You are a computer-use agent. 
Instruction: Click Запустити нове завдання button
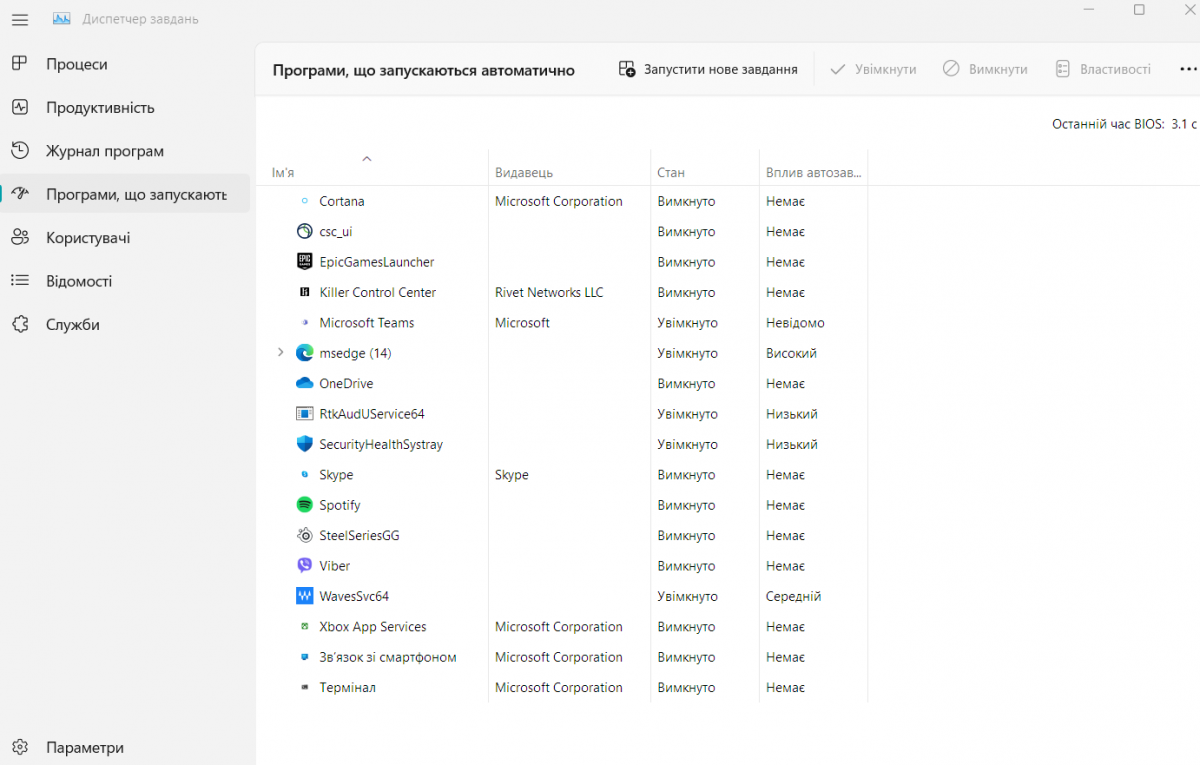click(x=708, y=69)
